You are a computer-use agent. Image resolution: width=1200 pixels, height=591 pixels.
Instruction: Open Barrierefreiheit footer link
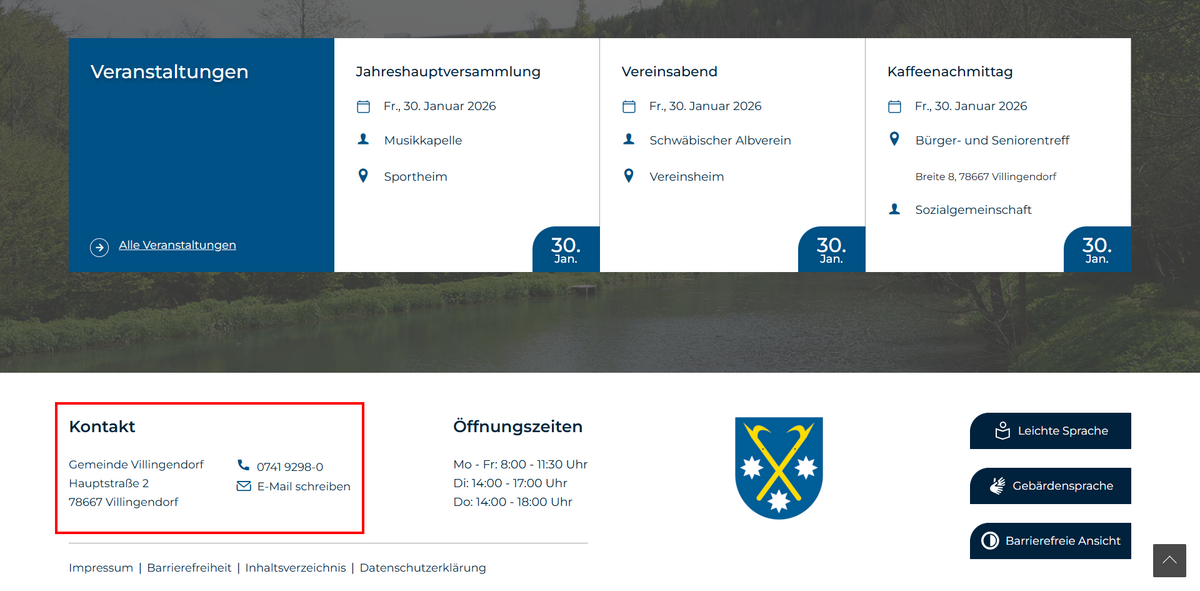coord(189,568)
